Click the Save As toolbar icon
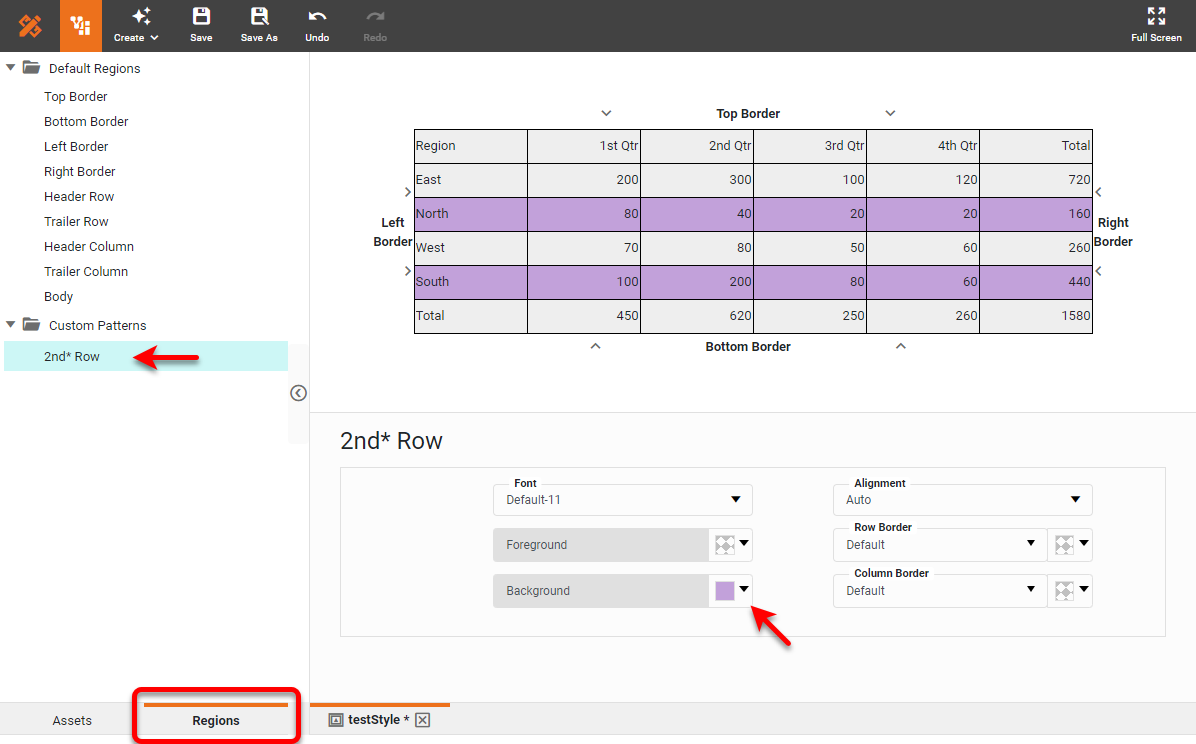Screen dimensions: 1196x744 tap(259, 25)
